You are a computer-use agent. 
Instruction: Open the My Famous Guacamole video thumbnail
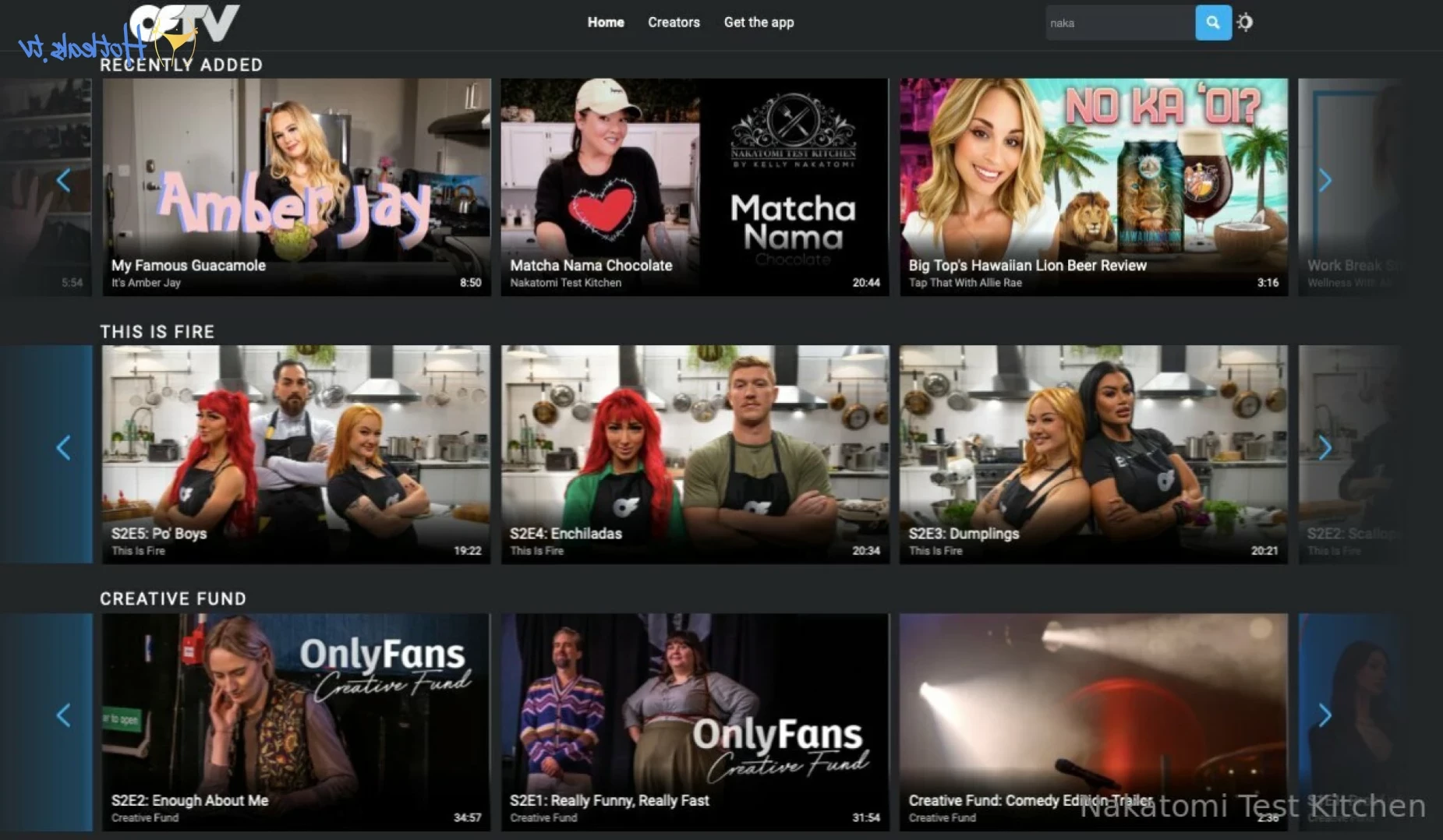coord(296,186)
